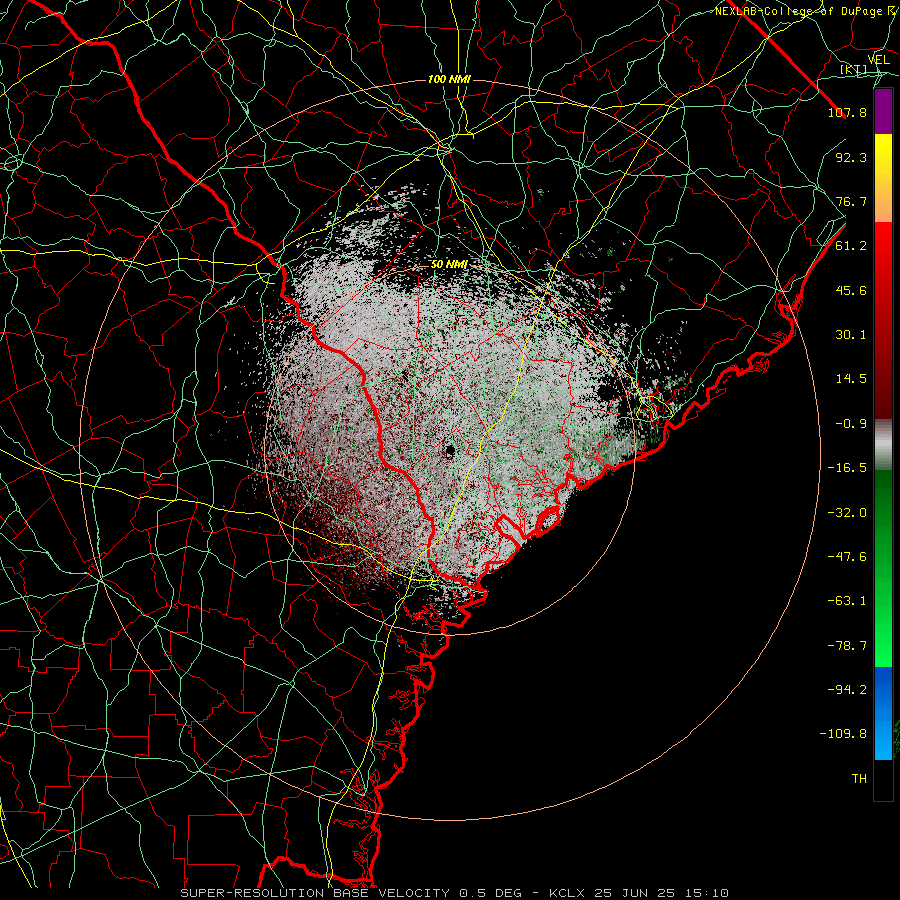Click the -63.1 value on velocity scale

point(847,601)
